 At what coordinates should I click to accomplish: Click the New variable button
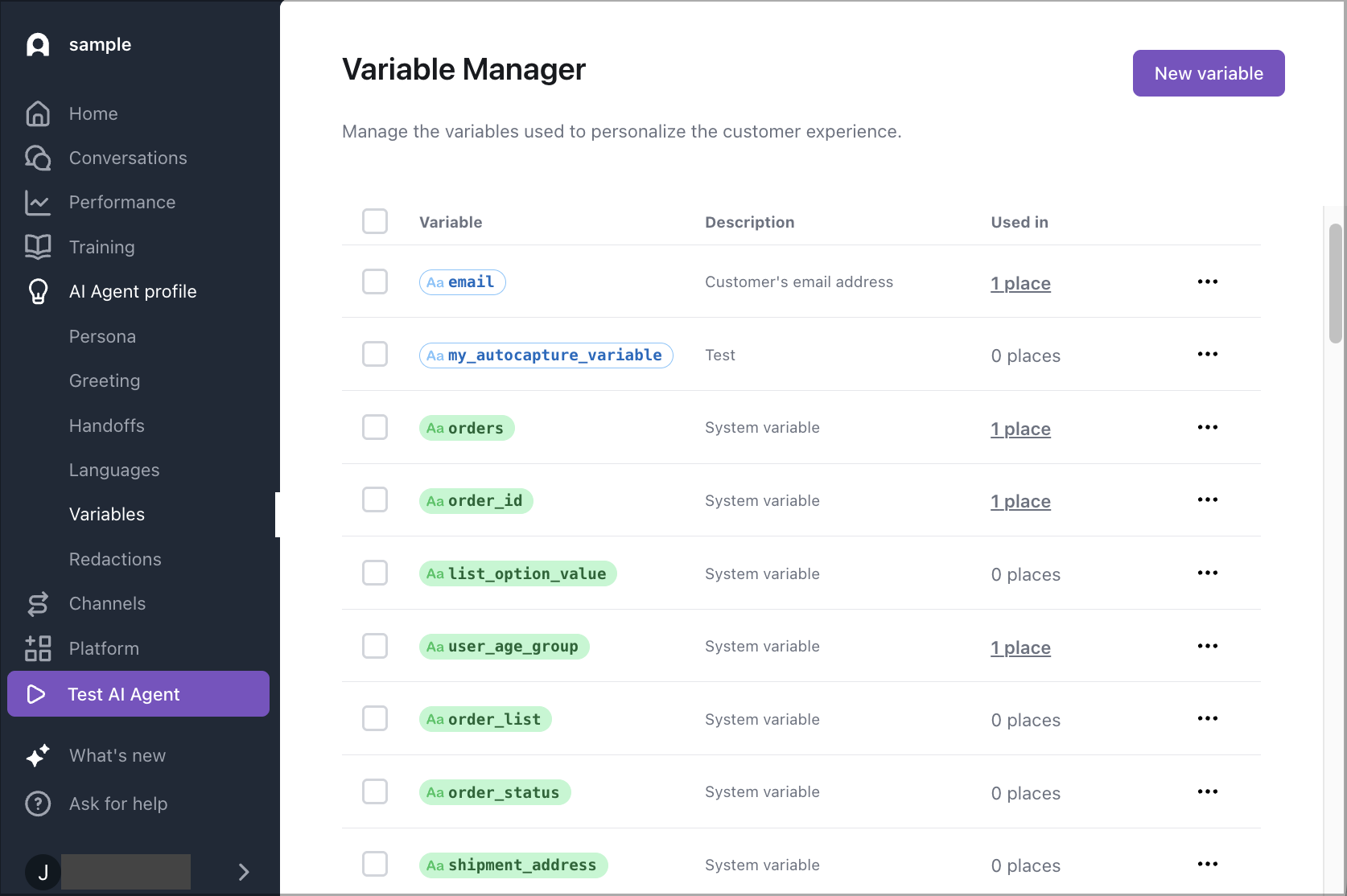(1208, 73)
